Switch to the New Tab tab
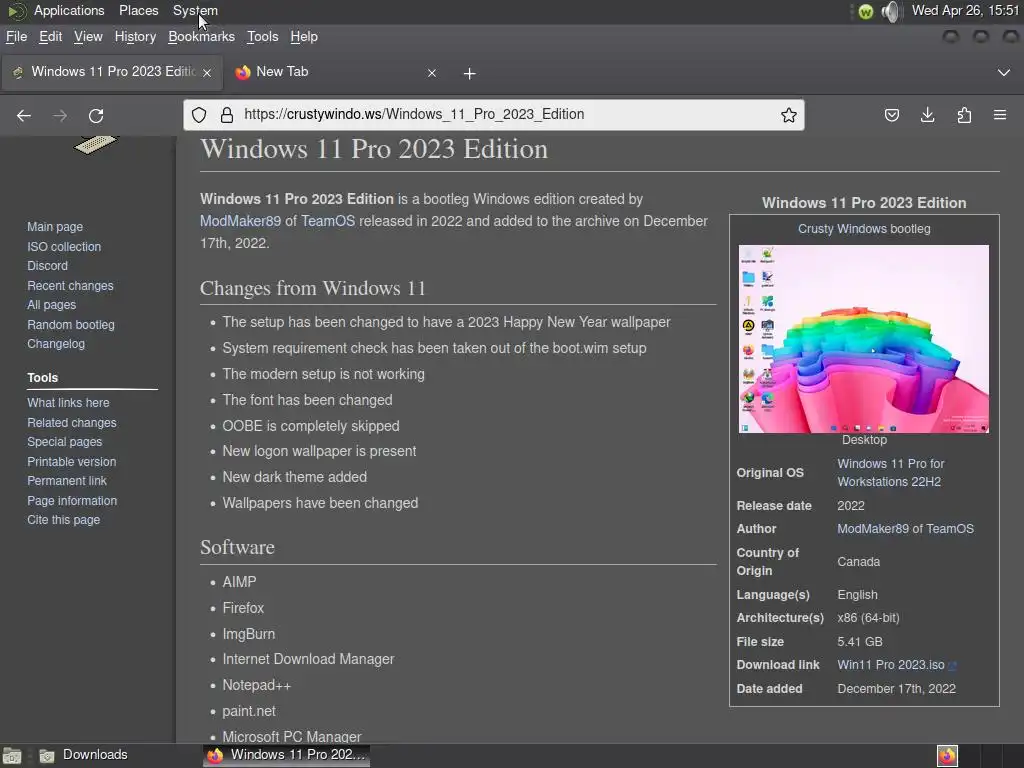 336,72
